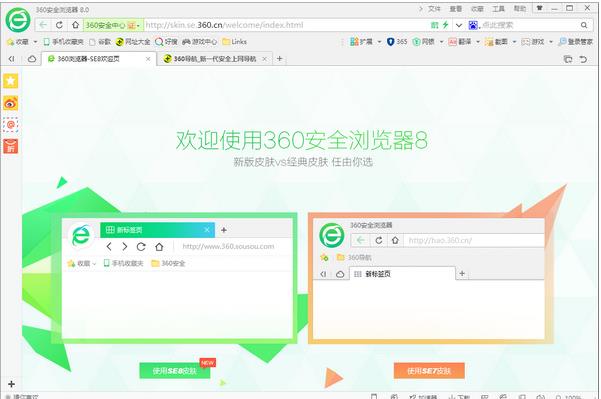The width and height of the screenshot is (601, 399).
Task: Select the orange SE7 skin preview
Action: [430, 279]
